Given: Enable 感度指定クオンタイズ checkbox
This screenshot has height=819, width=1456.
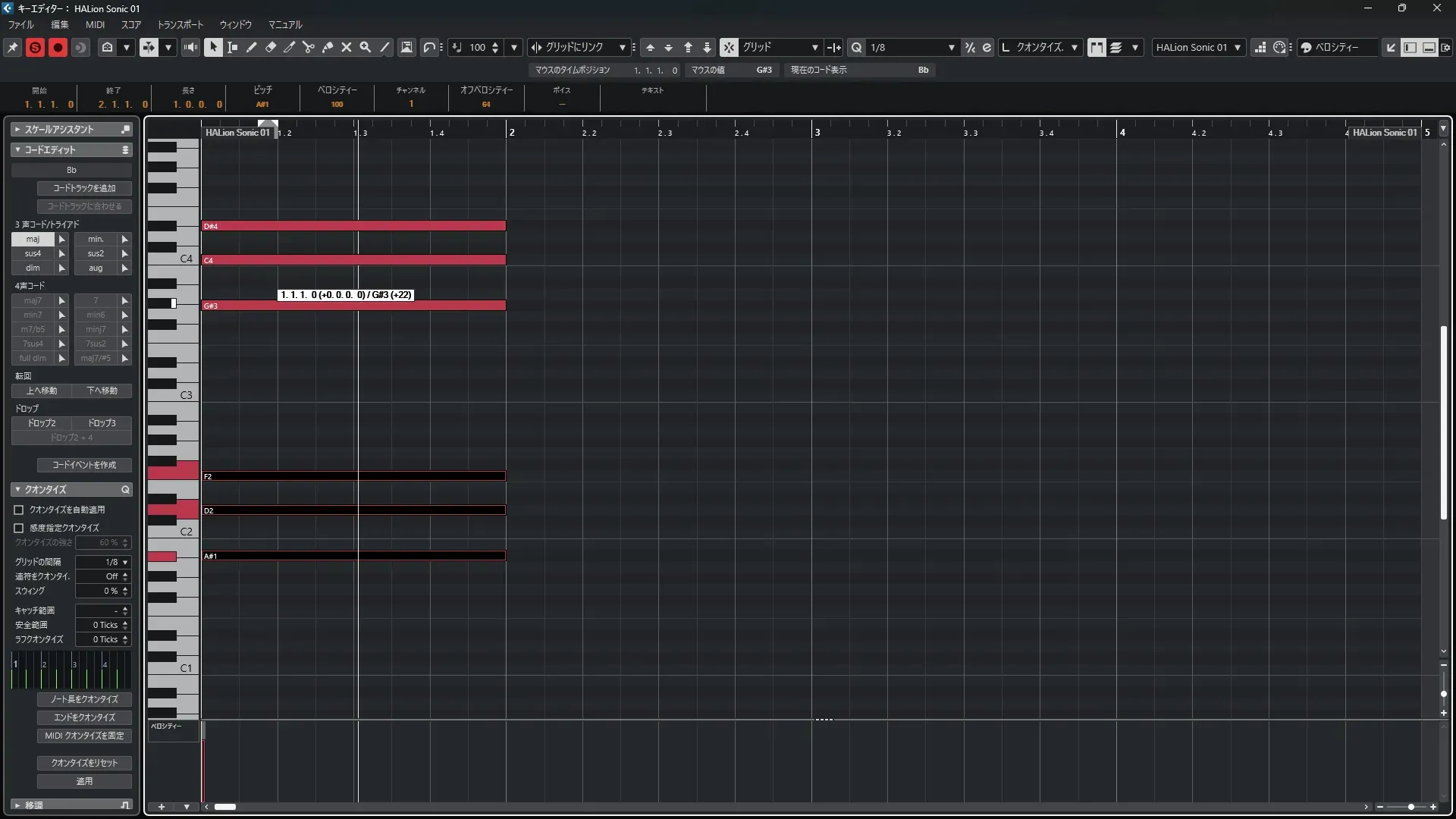Looking at the screenshot, I should tap(19, 528).
